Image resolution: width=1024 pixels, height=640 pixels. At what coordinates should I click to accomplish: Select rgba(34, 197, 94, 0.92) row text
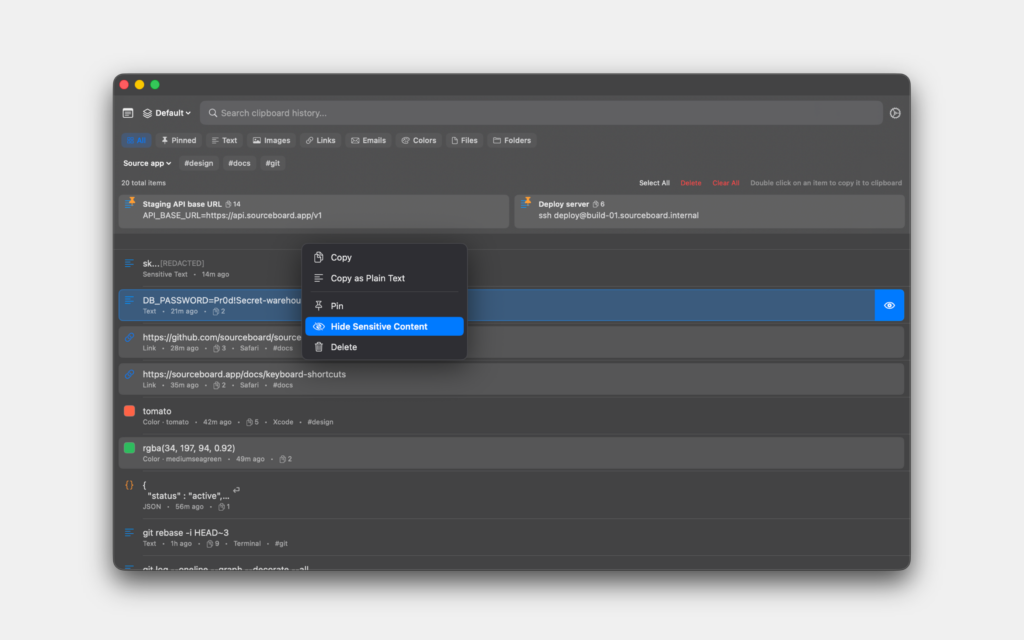tap(189, 448)
